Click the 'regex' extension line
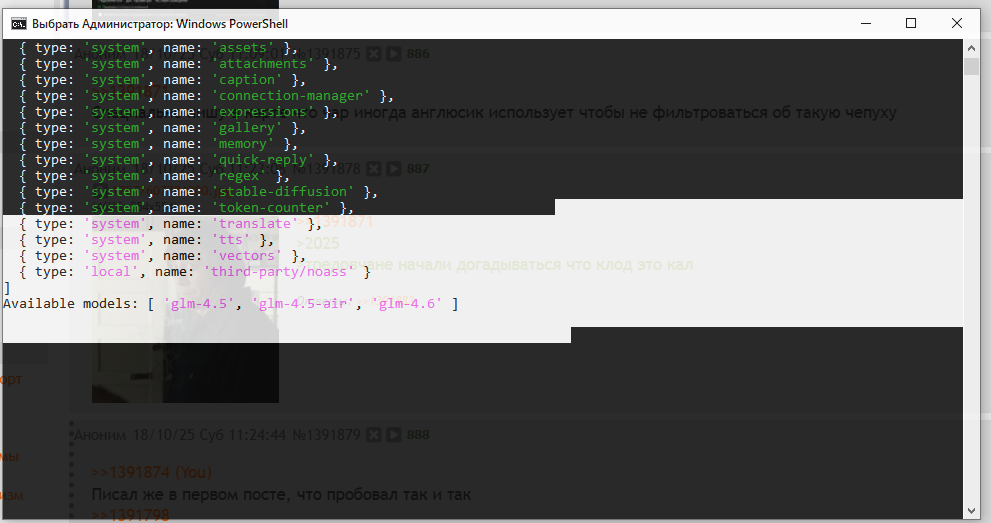991x523 pixels. tap(154, 176)
